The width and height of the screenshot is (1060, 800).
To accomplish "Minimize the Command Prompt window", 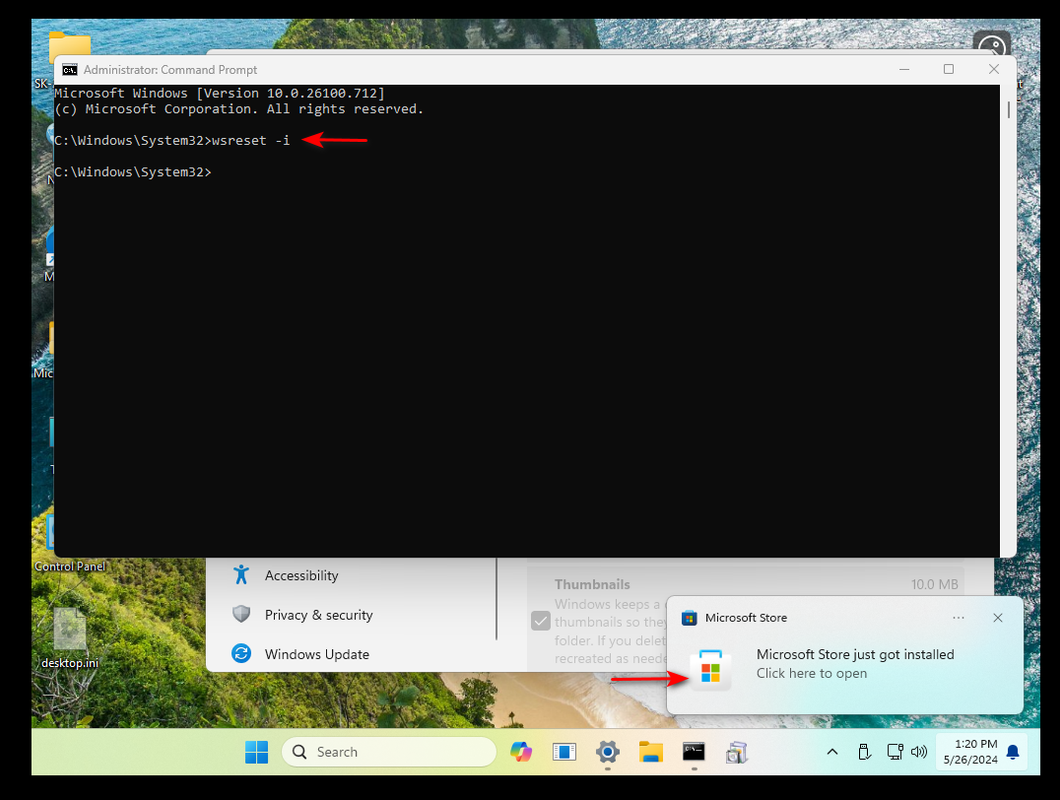I will [904, 70].
